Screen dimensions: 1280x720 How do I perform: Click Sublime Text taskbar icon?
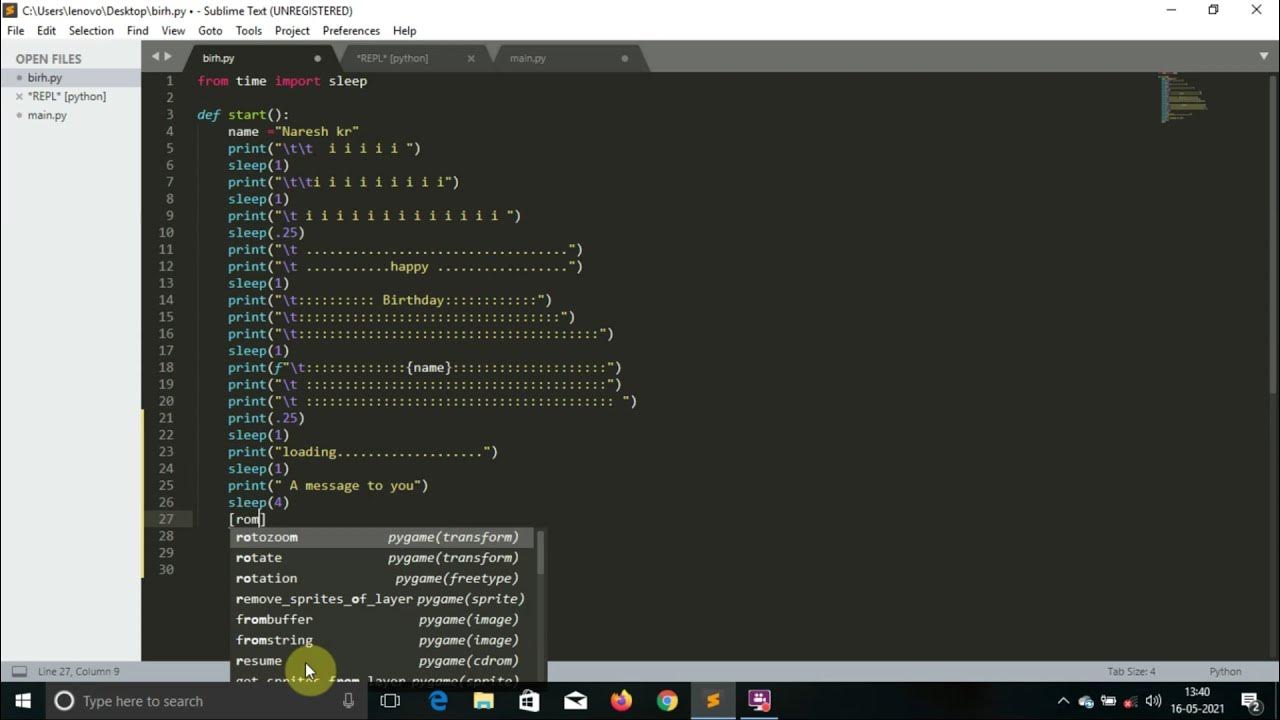pos(713,701)
